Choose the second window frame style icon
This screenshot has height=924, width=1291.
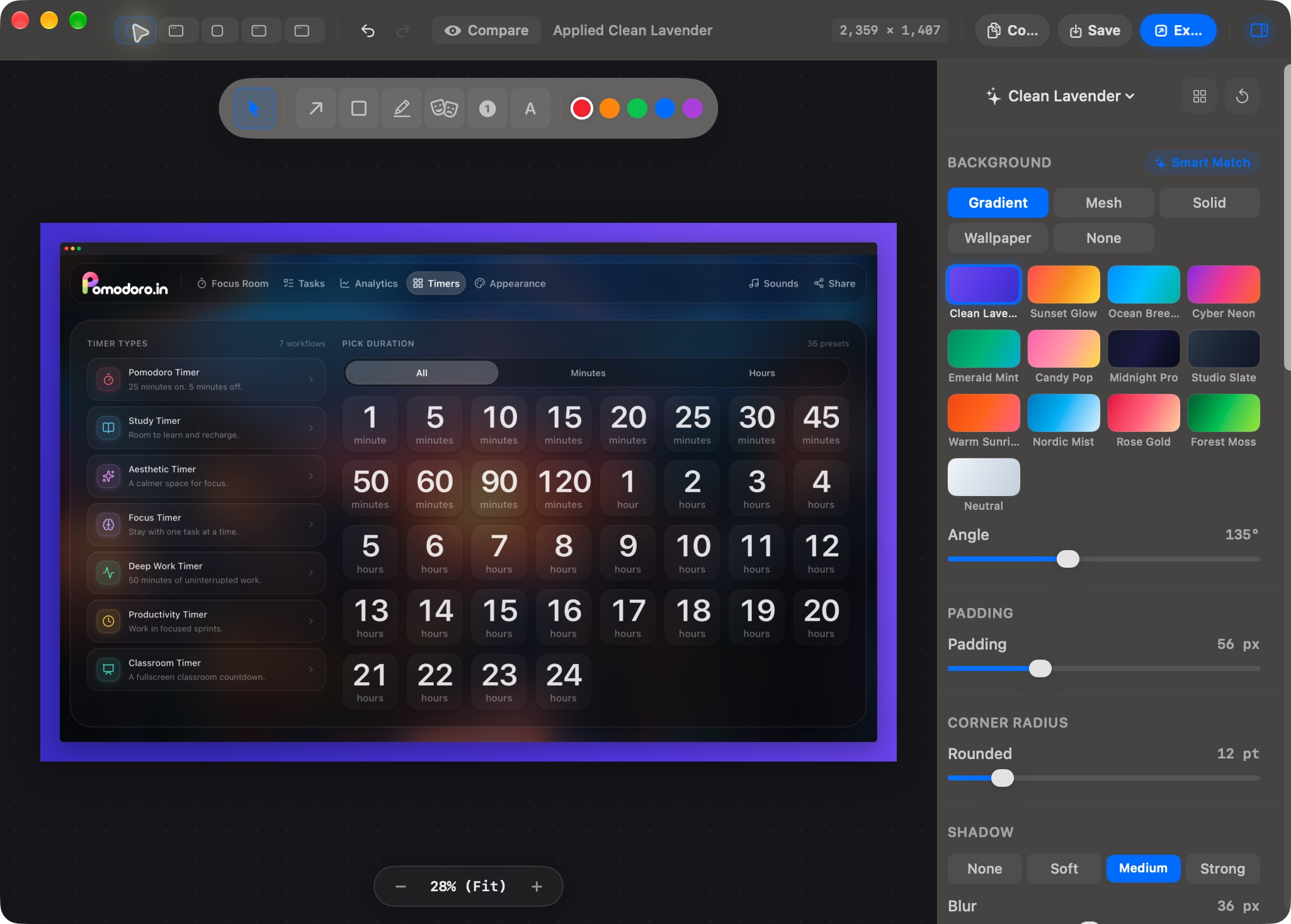coord(176,30)
